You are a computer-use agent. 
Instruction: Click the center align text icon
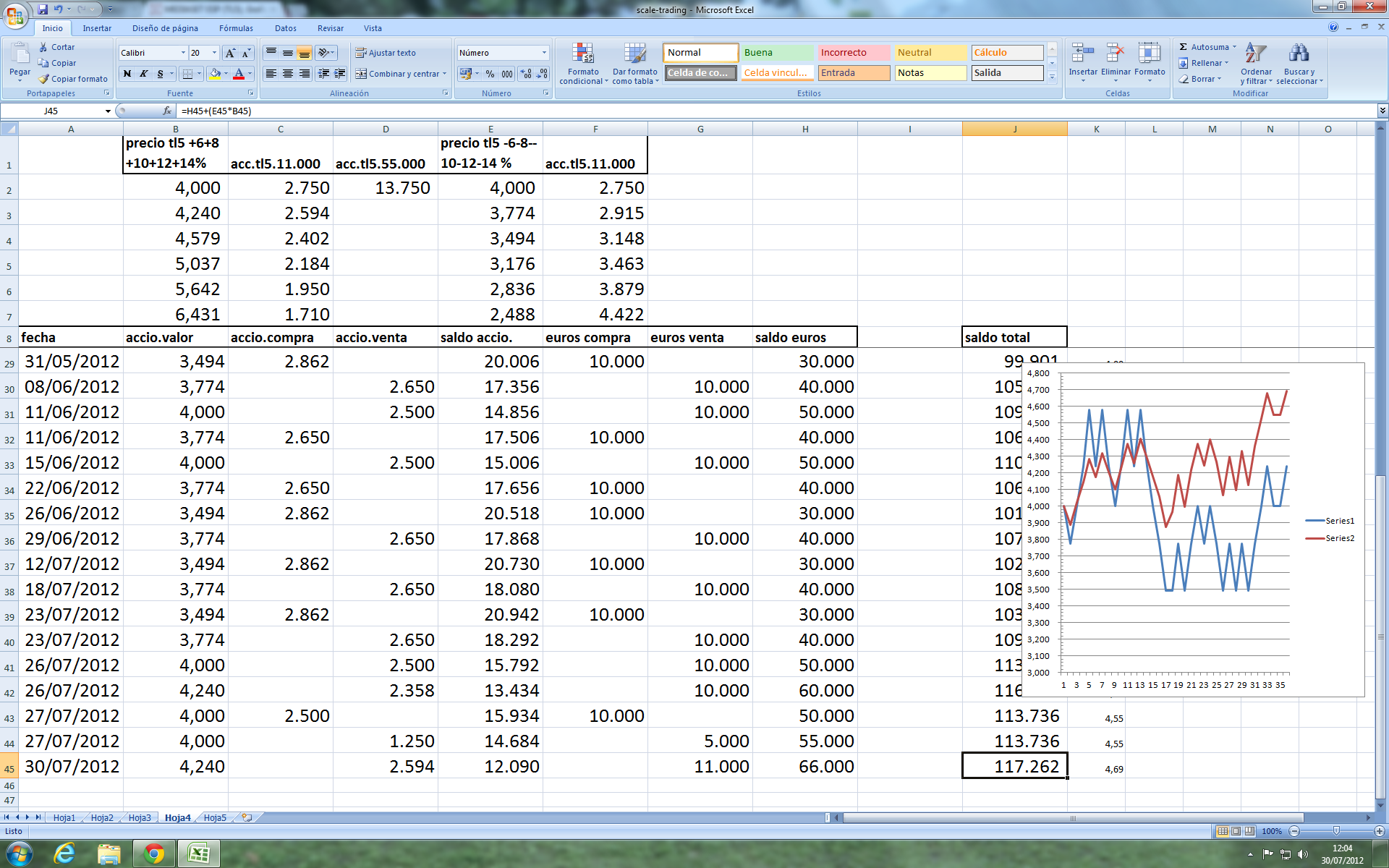[288, 74]
